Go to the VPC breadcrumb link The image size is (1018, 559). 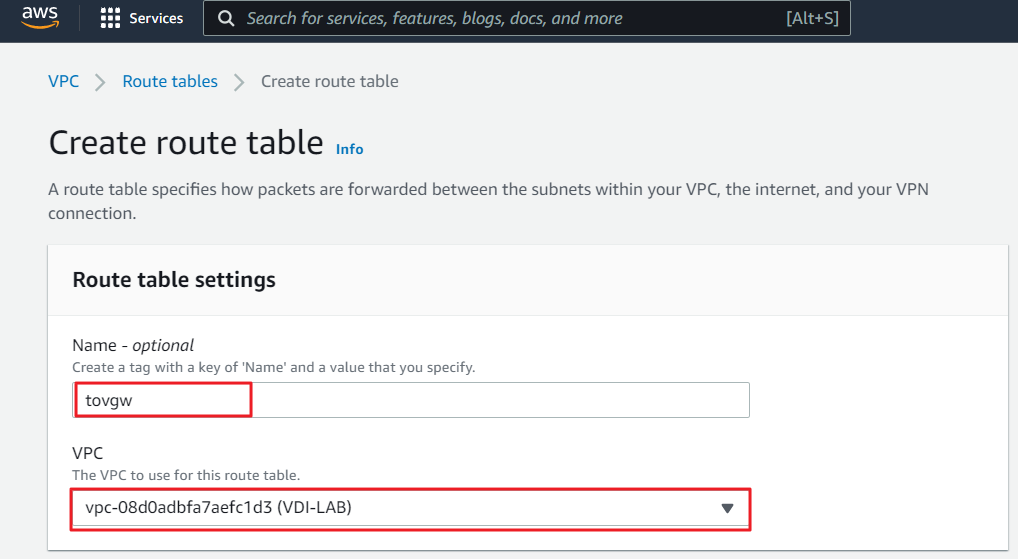[x=63, y=81]
